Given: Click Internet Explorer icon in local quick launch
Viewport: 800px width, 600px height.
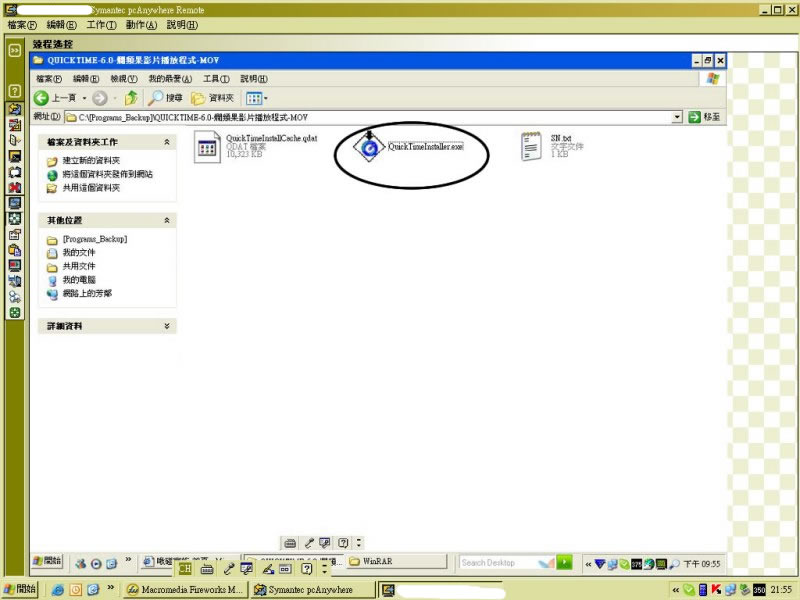Looking at the screenshot, I should tap(58, 589).
